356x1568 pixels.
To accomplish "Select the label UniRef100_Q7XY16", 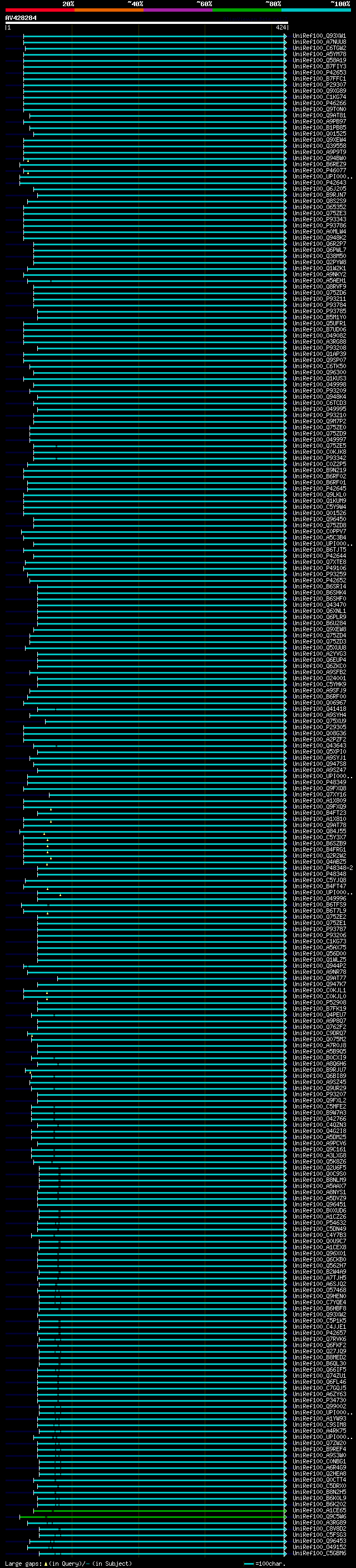I will pyautogui.click(x=319, y=794).
